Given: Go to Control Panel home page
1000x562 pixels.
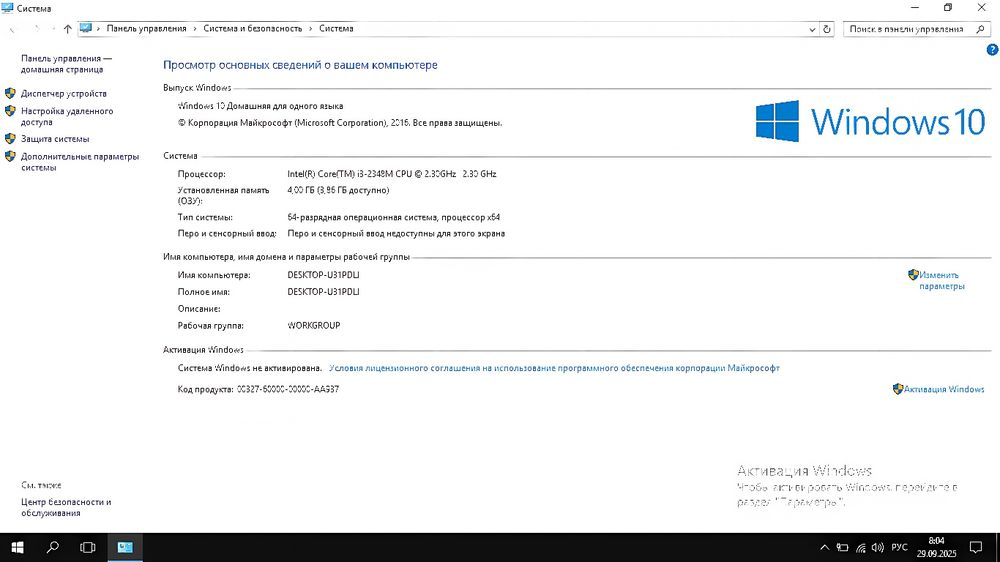Looking at the screenshot, I should coord(66,64).
